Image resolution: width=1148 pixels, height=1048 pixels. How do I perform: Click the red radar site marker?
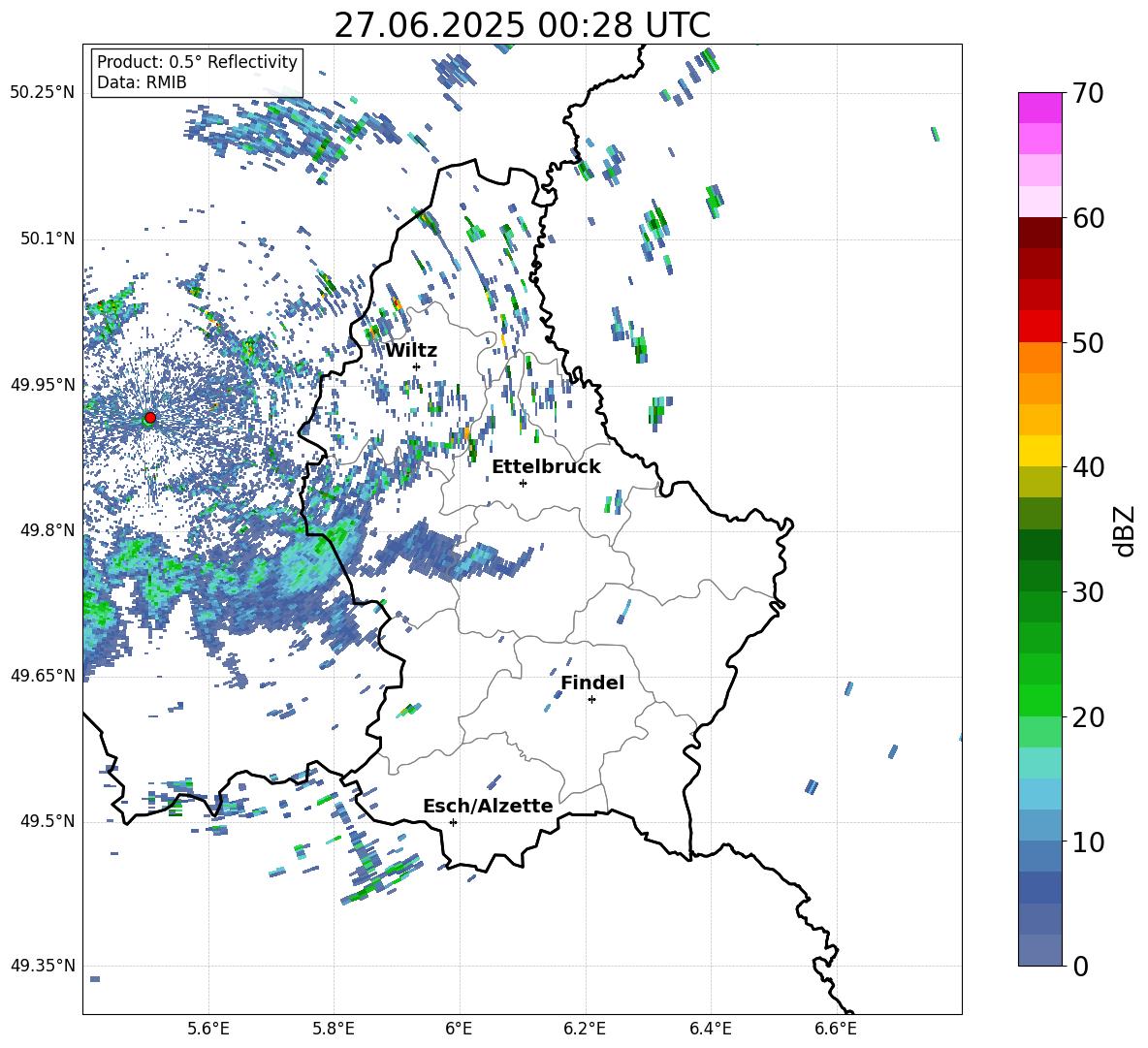click(150, 418)
